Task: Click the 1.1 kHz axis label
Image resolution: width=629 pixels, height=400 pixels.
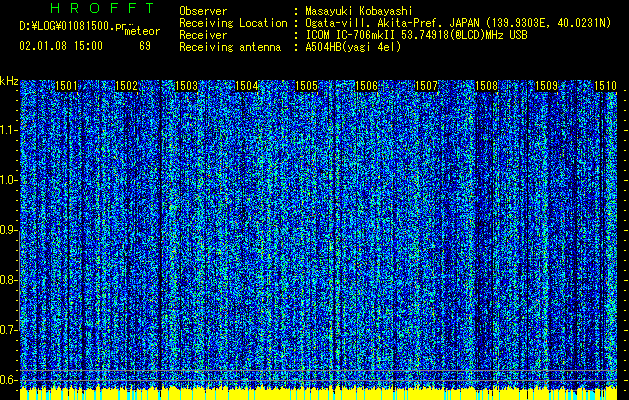Action: [8, 130]
